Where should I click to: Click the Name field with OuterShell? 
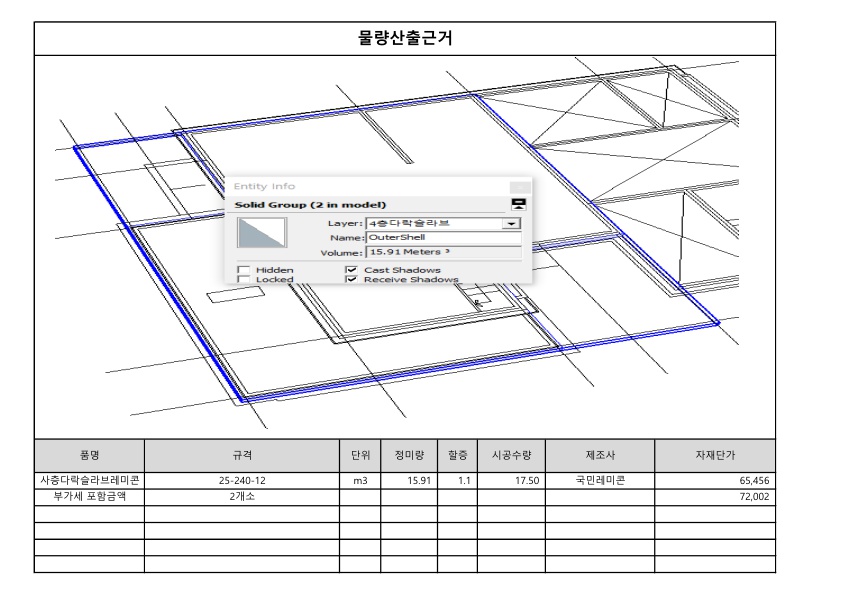tap(444, 237)
